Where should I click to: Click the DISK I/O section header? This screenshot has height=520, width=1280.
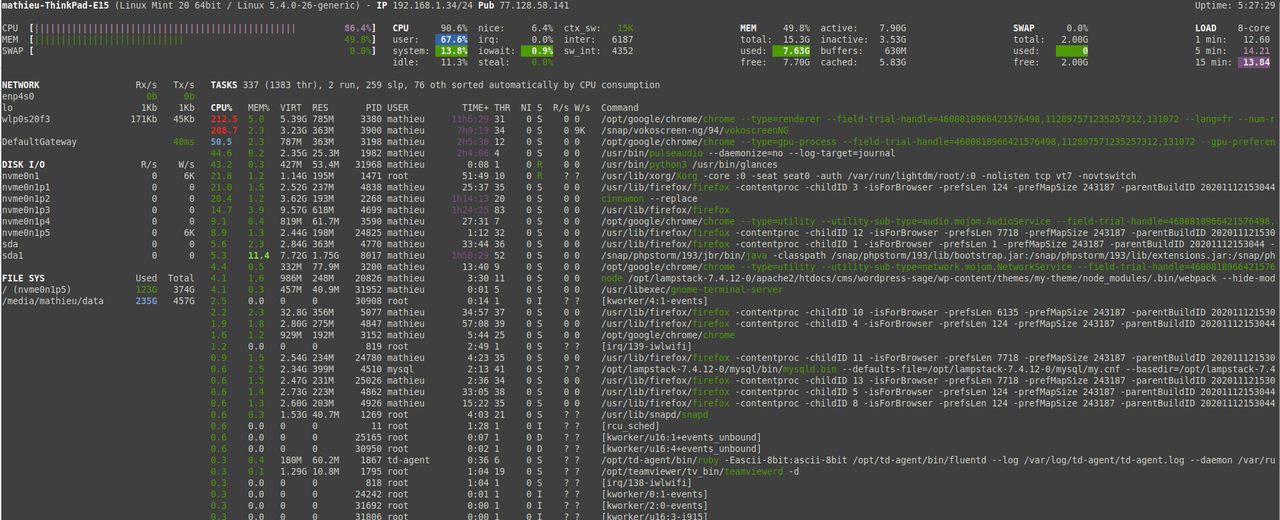(x=25, y=163)
